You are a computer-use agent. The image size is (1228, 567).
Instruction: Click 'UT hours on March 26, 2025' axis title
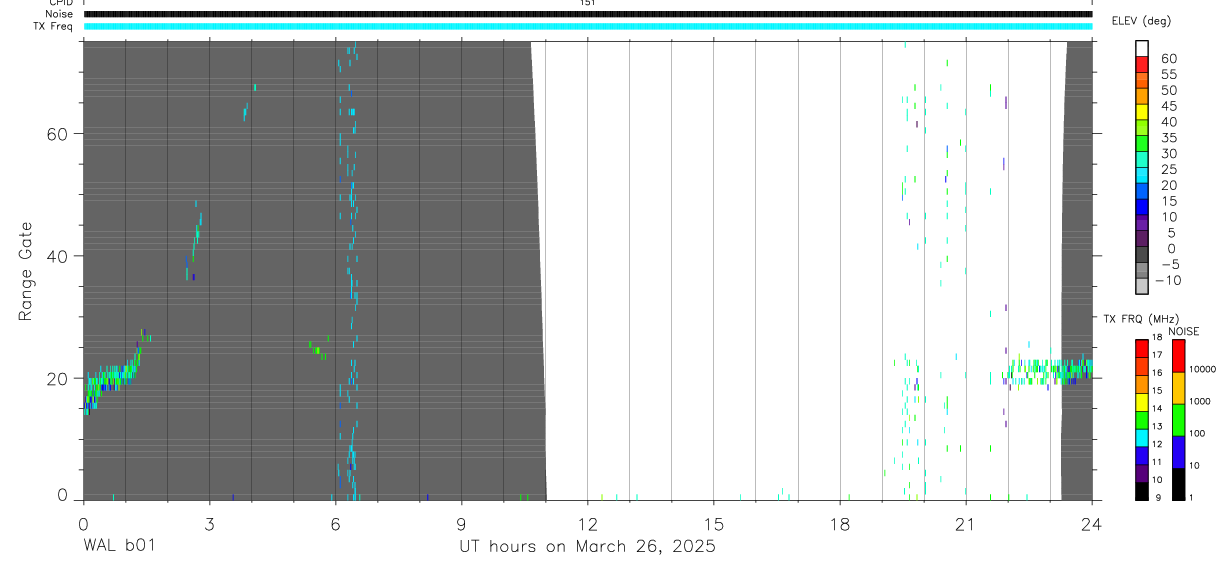coord(587,547)
